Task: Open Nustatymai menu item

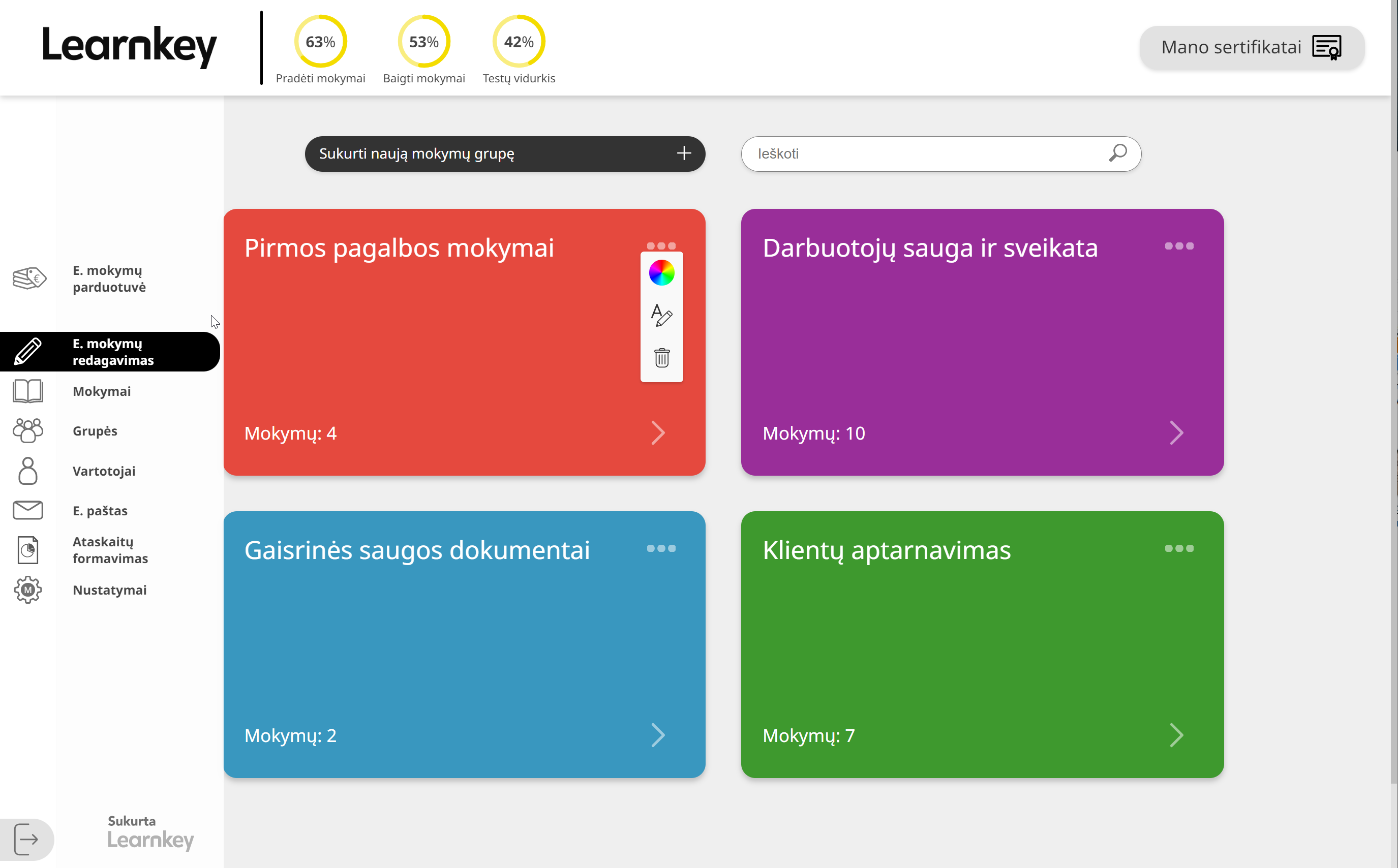Action: (110, 590)
